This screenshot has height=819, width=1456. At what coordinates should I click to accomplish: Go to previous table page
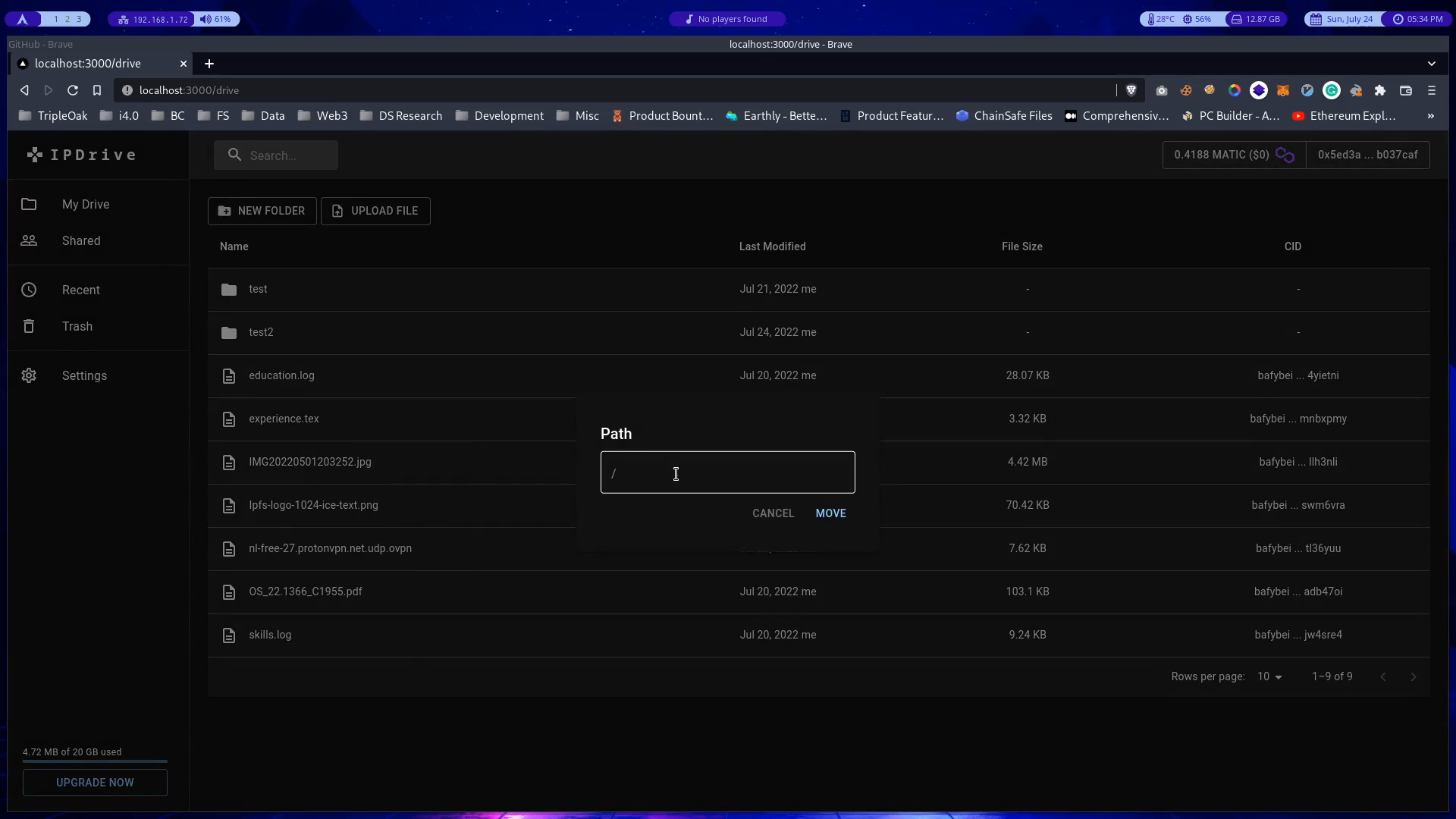(1383, 676)
